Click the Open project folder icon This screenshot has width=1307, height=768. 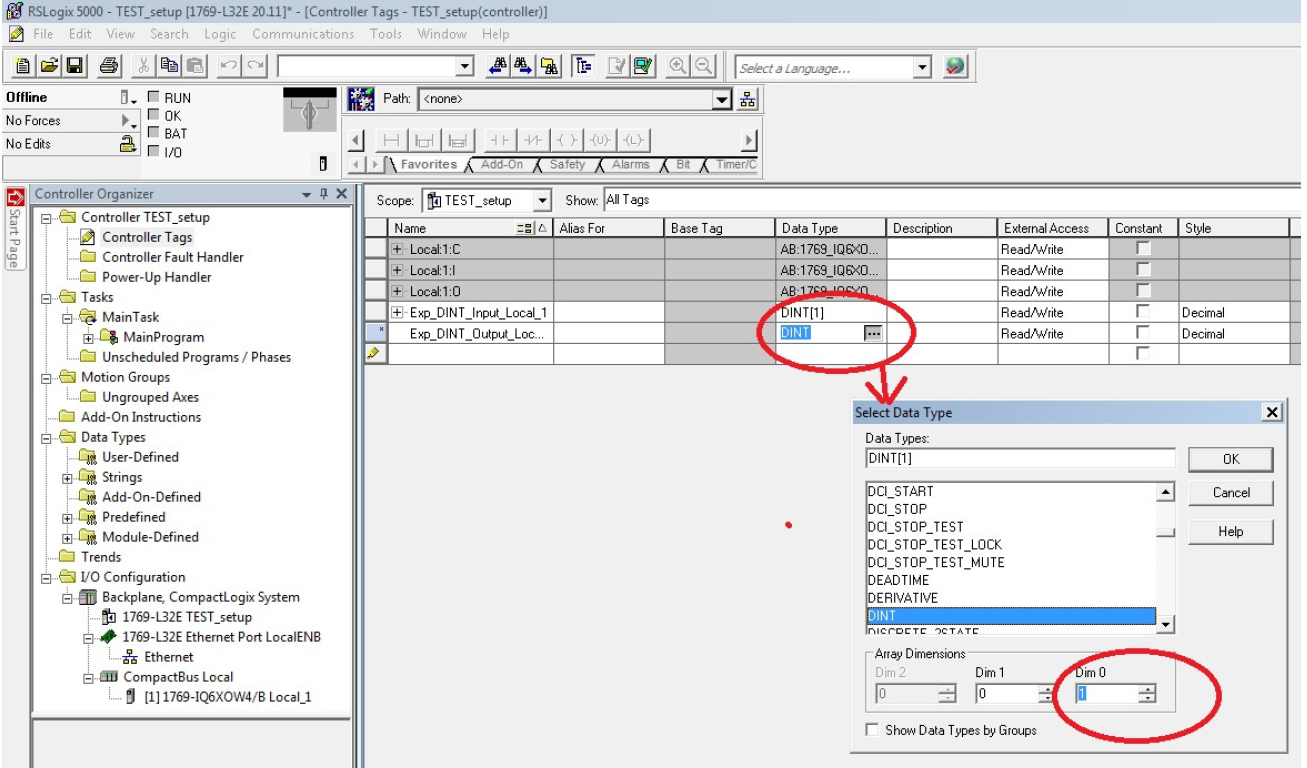click(47, 67)
